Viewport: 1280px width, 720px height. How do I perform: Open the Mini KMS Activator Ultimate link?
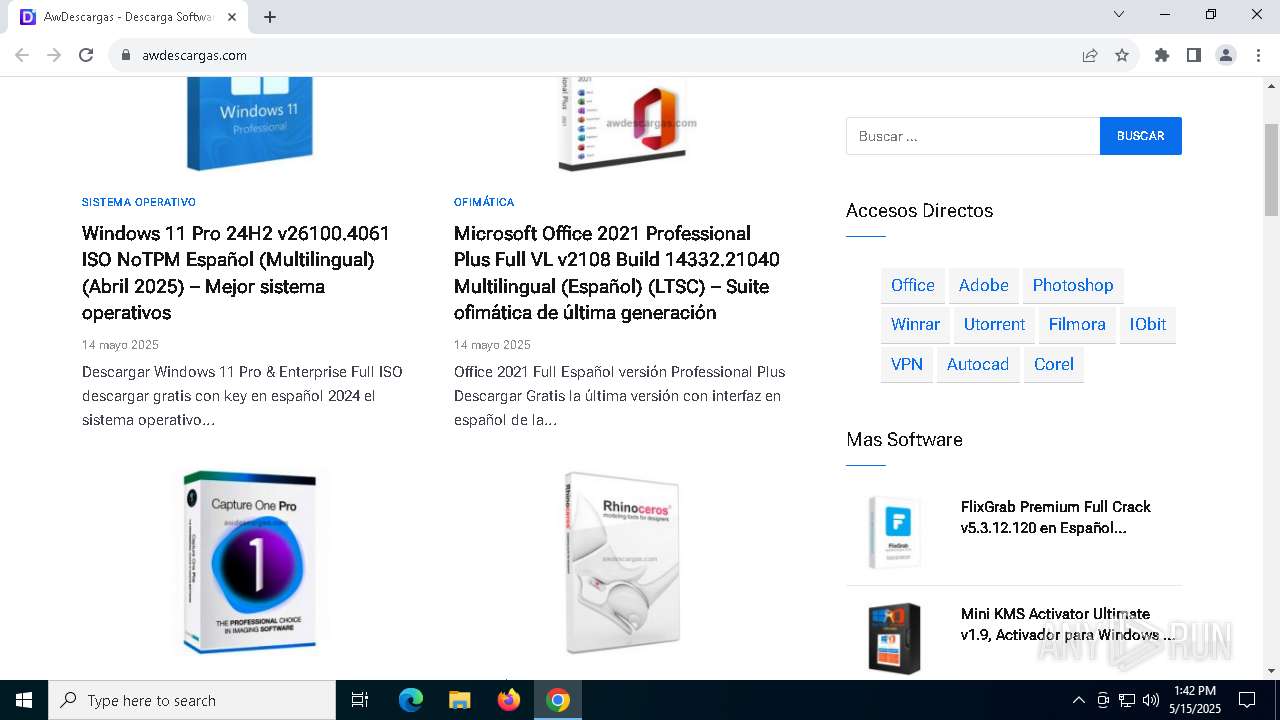(x=1067, y=624)
